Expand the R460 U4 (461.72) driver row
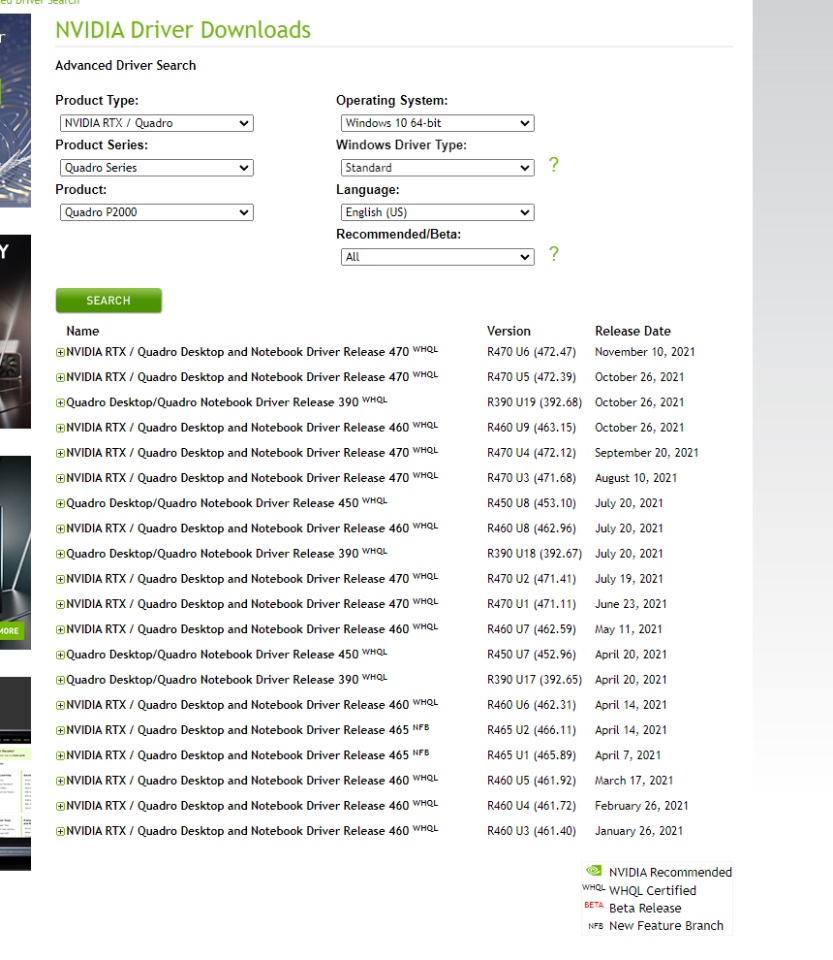833x960 pixels. click(60, 806)
